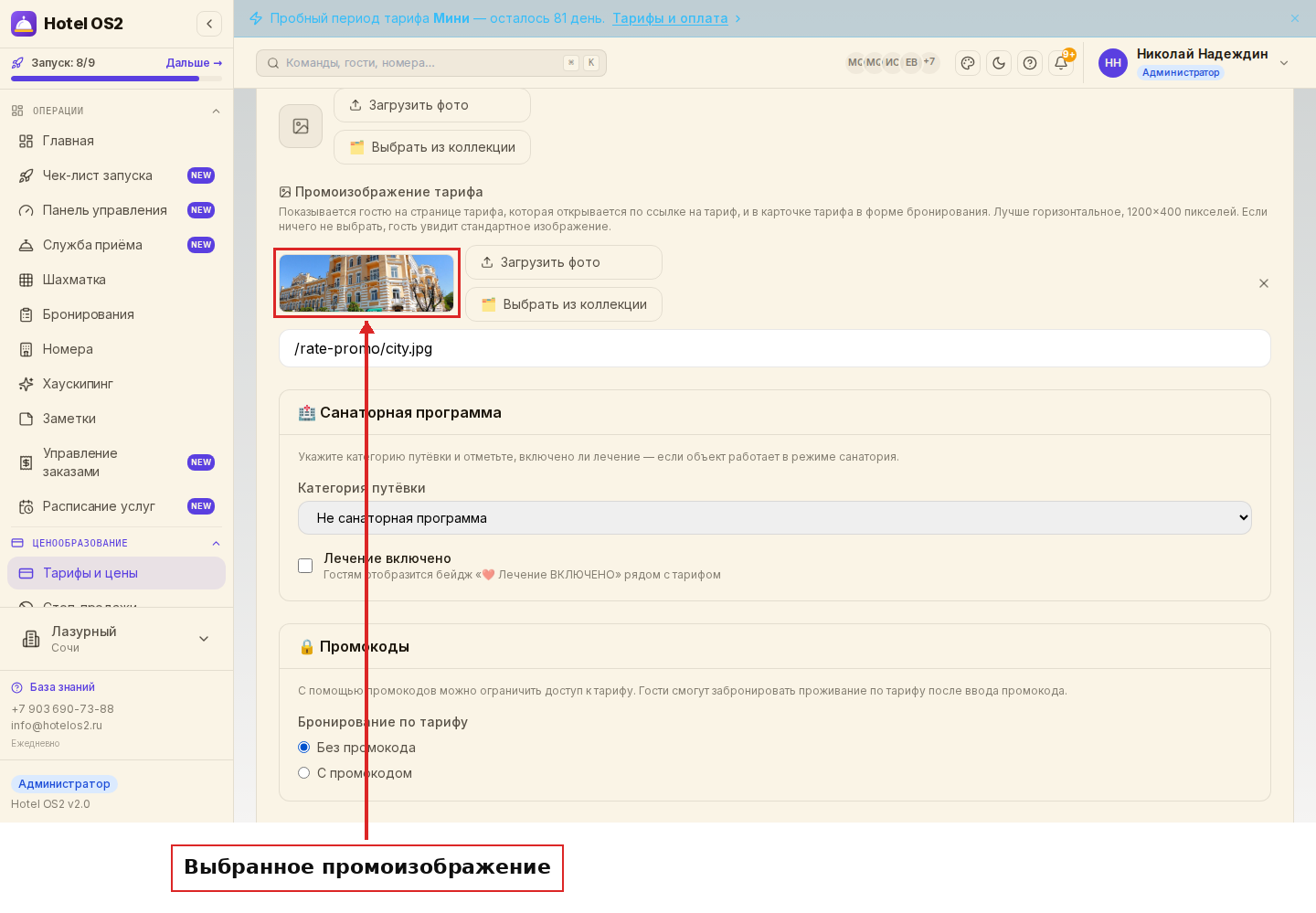Open the +7 online users badge
1316x913 pixels.
(x=929, y=62)
